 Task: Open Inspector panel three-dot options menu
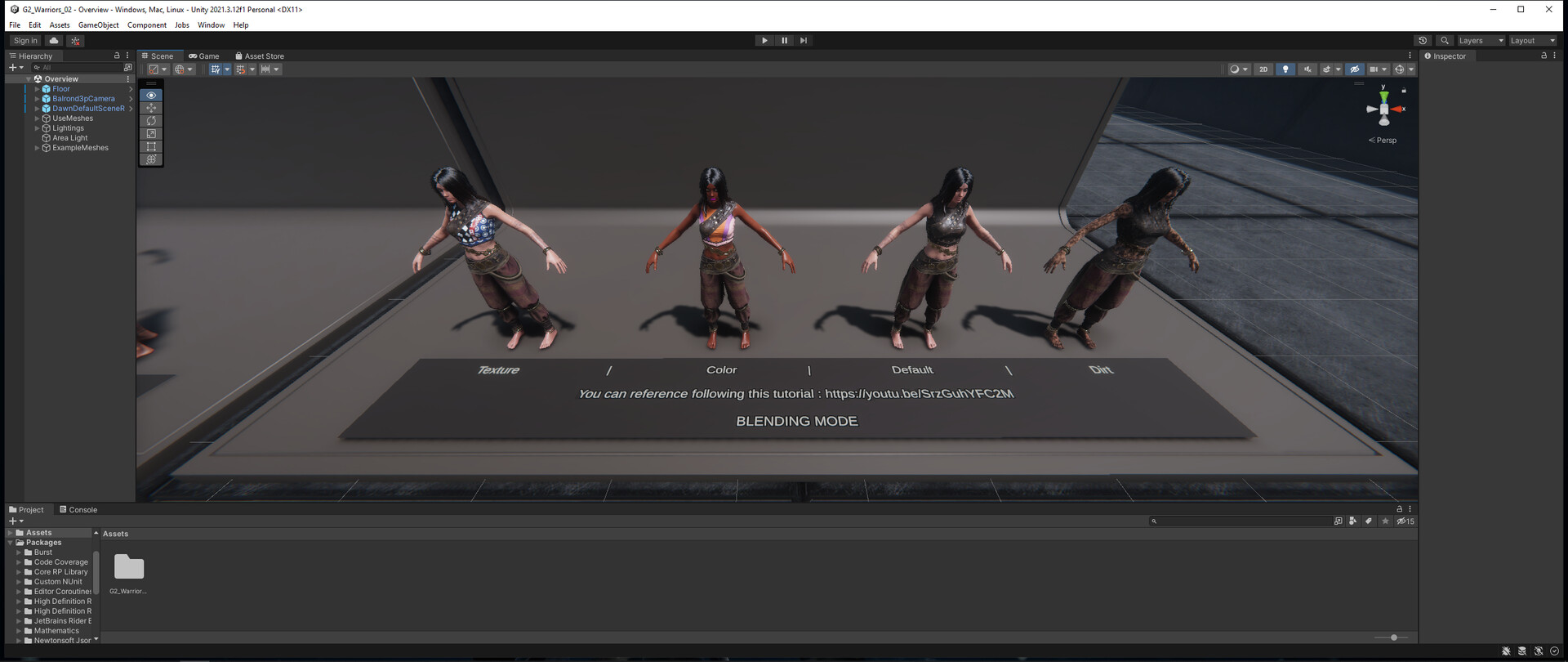click(1556, 56)
